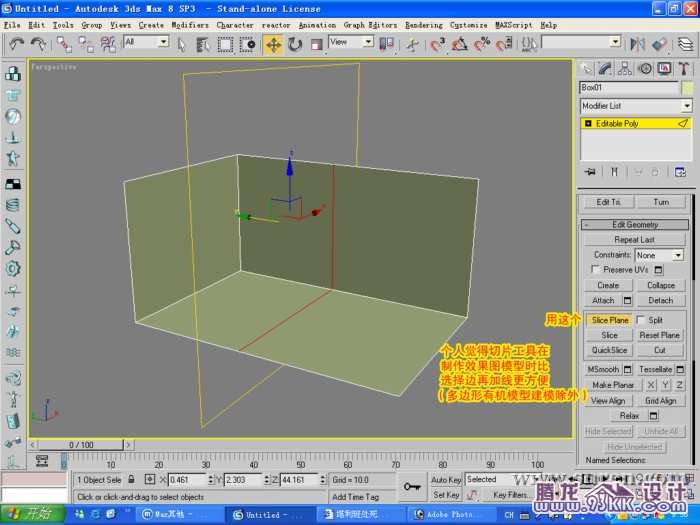Click the Collapse button
Screen dimensions: 700x525
(661, 285)
